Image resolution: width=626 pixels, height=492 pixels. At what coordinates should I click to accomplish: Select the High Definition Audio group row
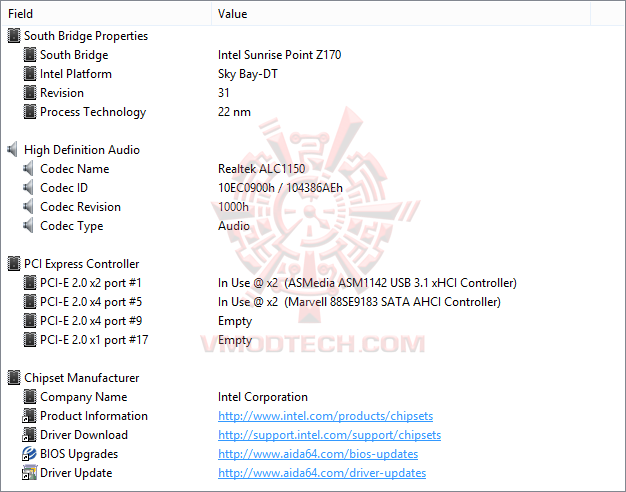tap(82, 149)
